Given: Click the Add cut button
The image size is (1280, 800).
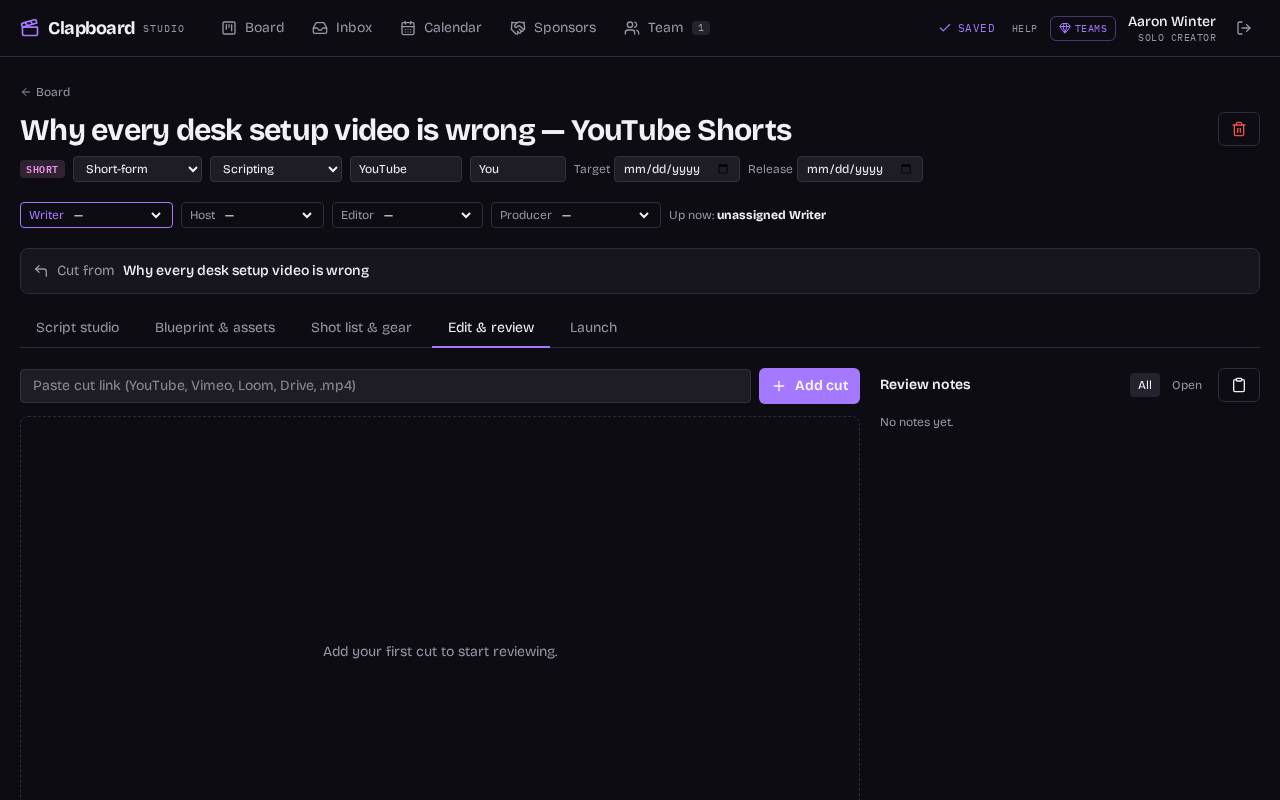Looking at the screenshot, I should coord(809,386).
